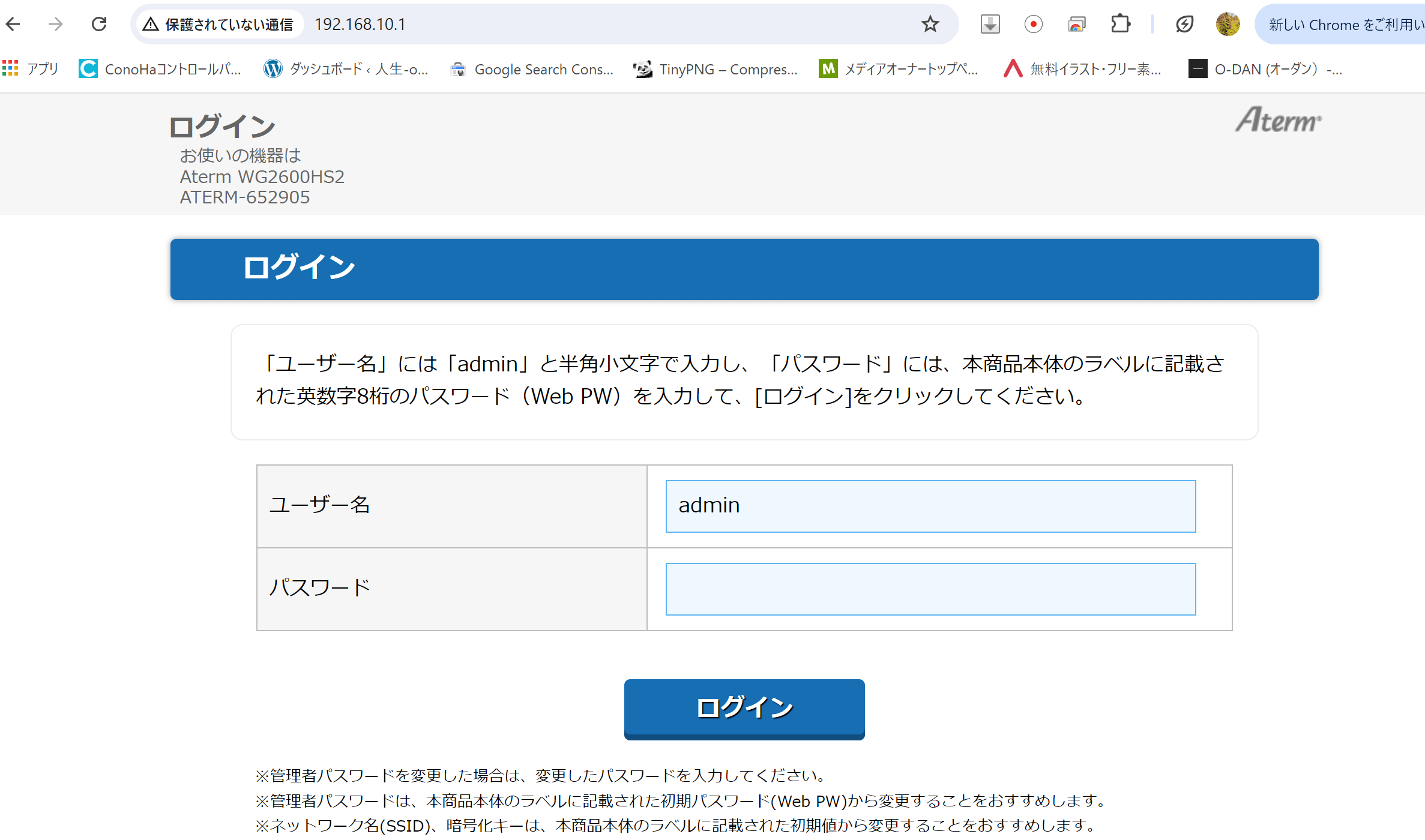Image resolution: width=1425 pixels, height=840 pixels.
Task: Open the rainbow window extension icon
Action: coord(1077,24)
